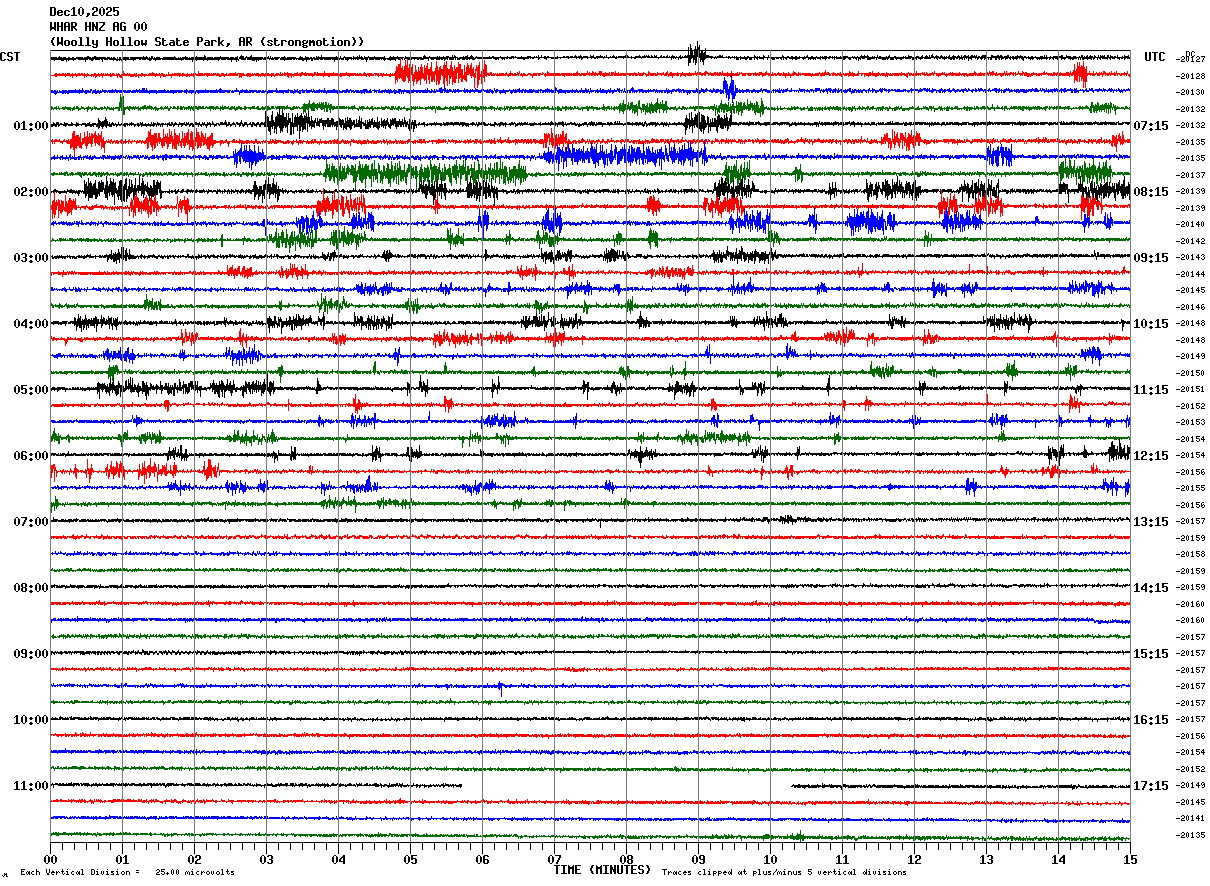Viewport: 1210px width, 886px height.
Task: Select the DC offset value -20130
Action: pos(1191,93)
